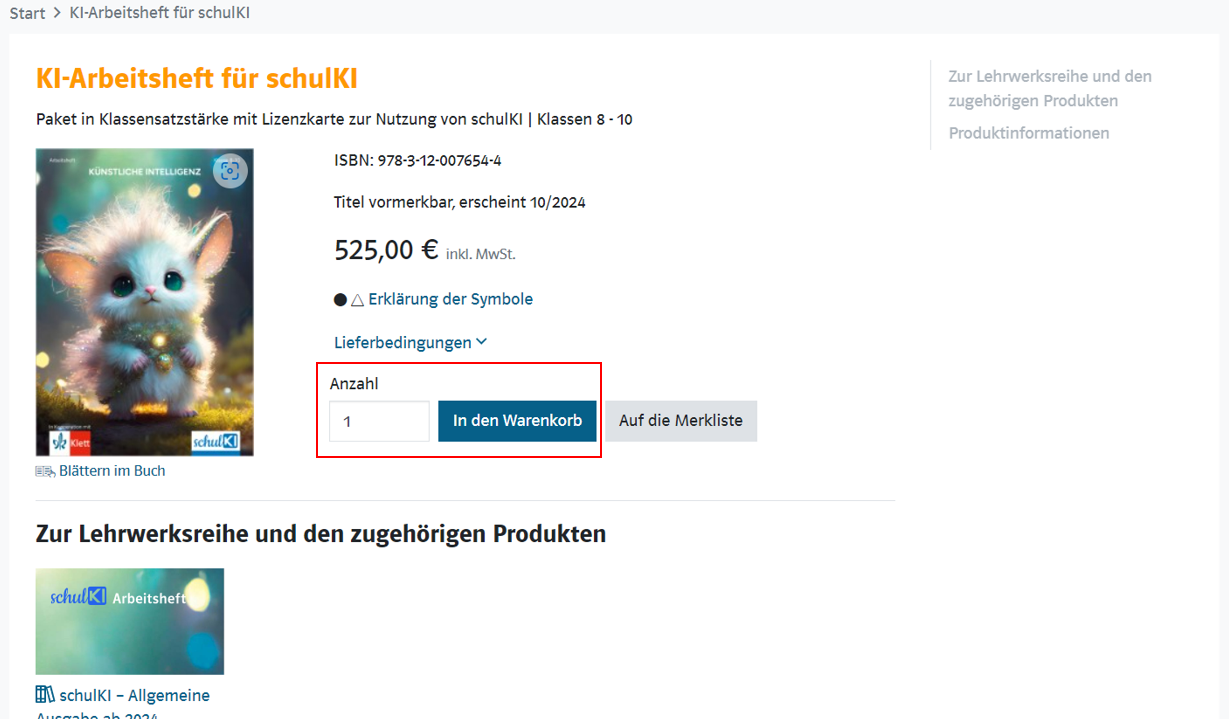Select the Zur Lehrwerksreihe side navigation entry
Image resolution: width=1229 pixels, height=719 pixels.
click(1050, 88)
